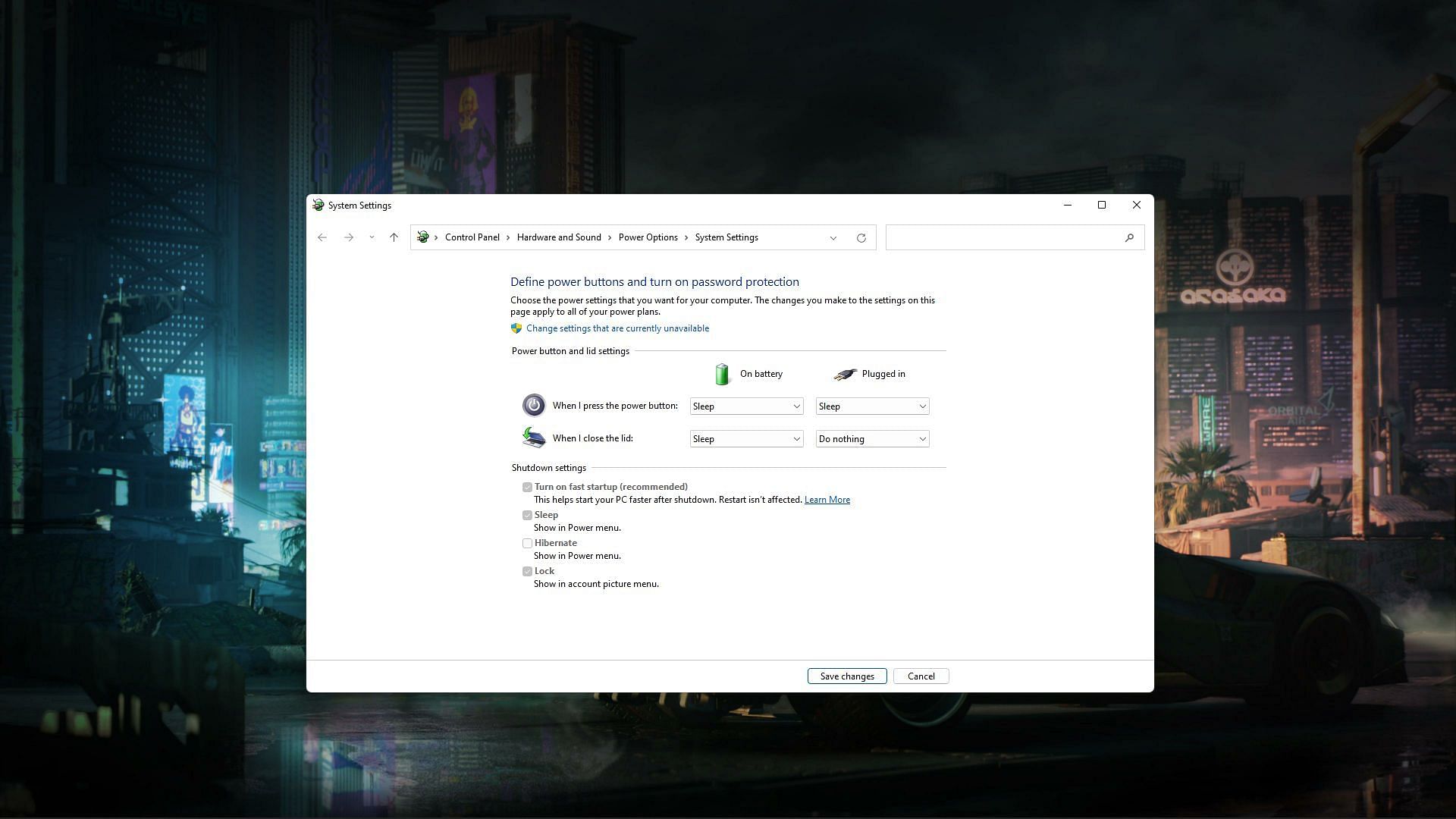Maximize the System Settings window
This screenshot has width=1456, height=819.
[x=1102, y=205]
